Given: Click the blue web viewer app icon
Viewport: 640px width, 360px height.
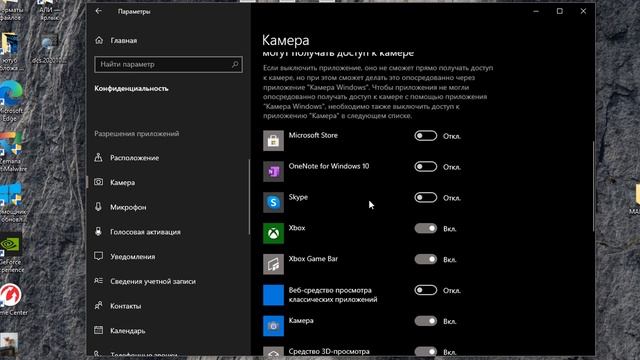Looking at the screenshot, I should point(273,295).
